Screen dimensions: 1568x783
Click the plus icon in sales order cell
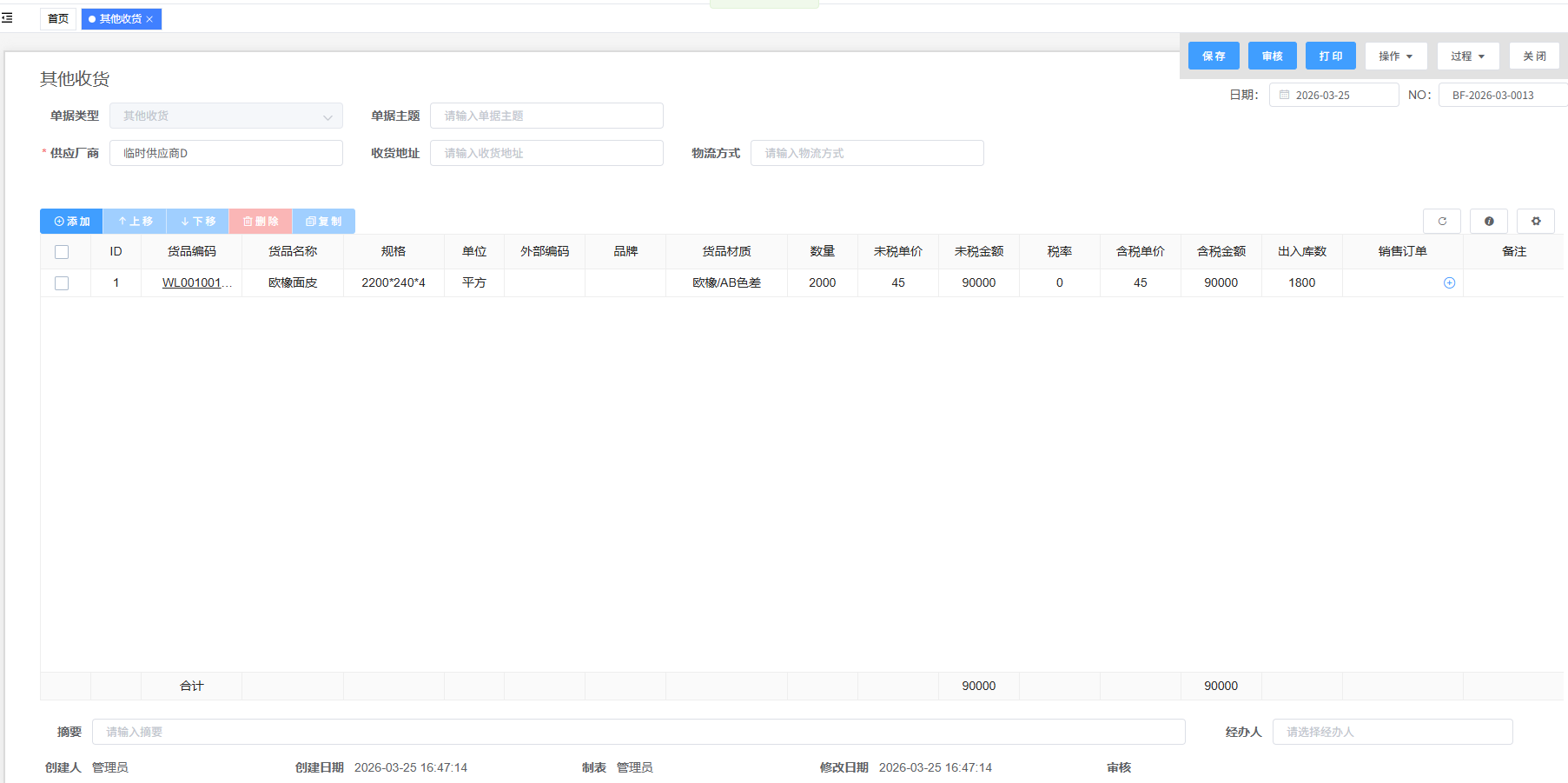coord(1449,282)
